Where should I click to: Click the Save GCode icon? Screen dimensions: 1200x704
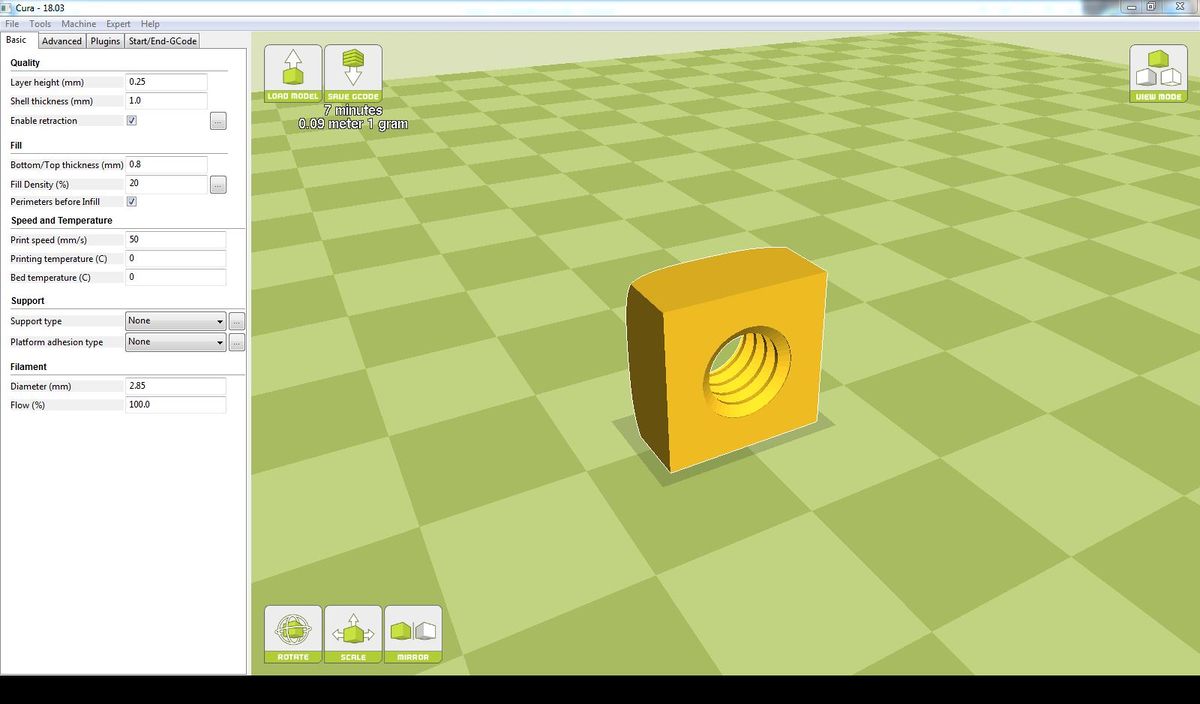[353, 74]
